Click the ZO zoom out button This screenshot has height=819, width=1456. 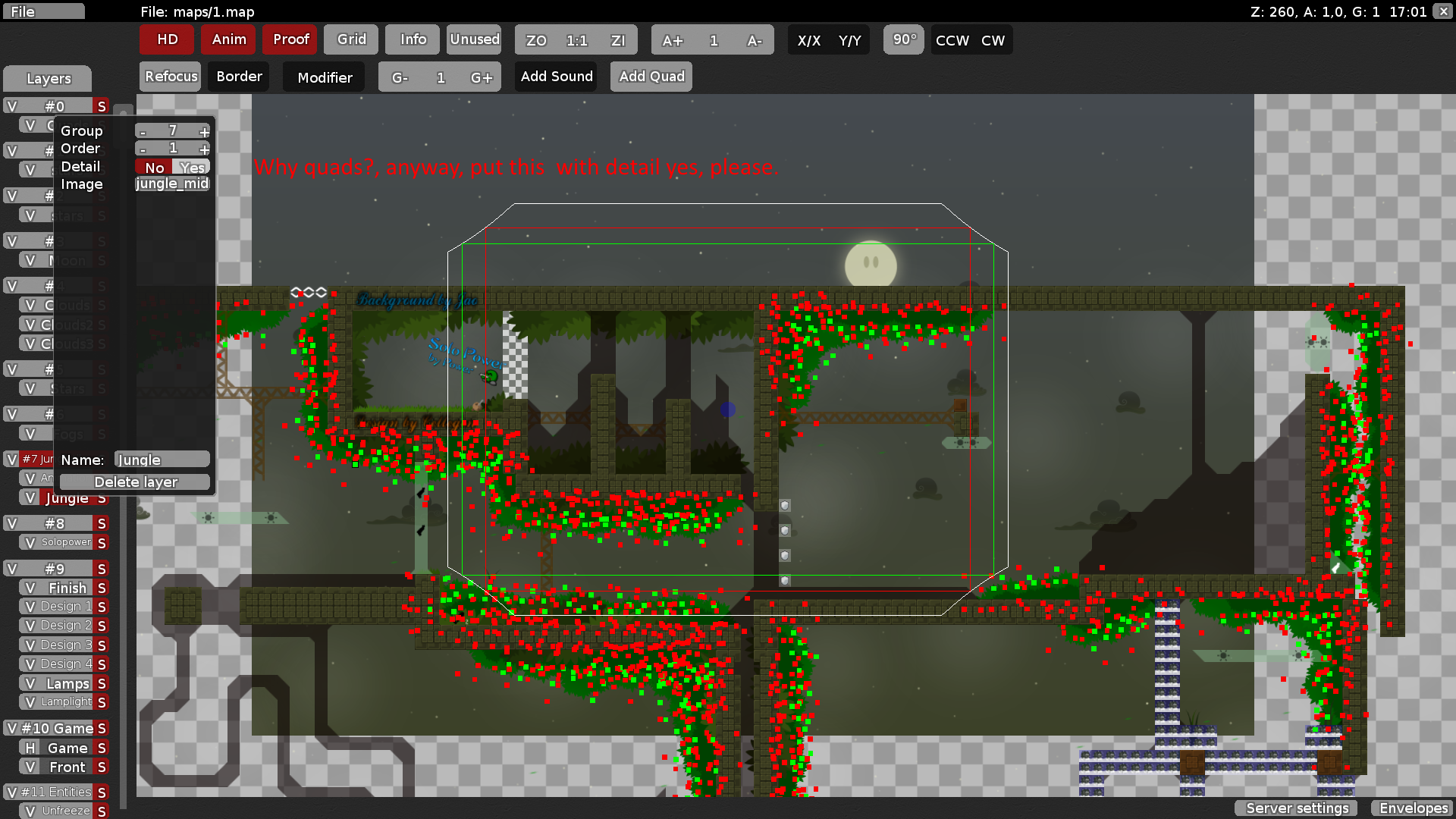pos(536,40)
